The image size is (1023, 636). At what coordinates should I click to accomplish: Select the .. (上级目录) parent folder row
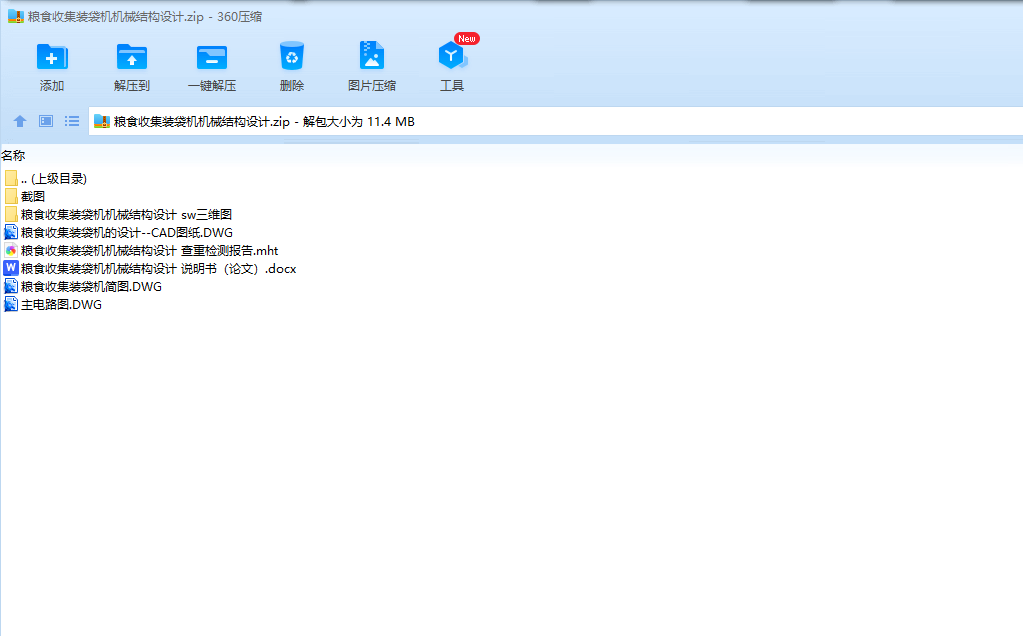(x=46, y=179)
